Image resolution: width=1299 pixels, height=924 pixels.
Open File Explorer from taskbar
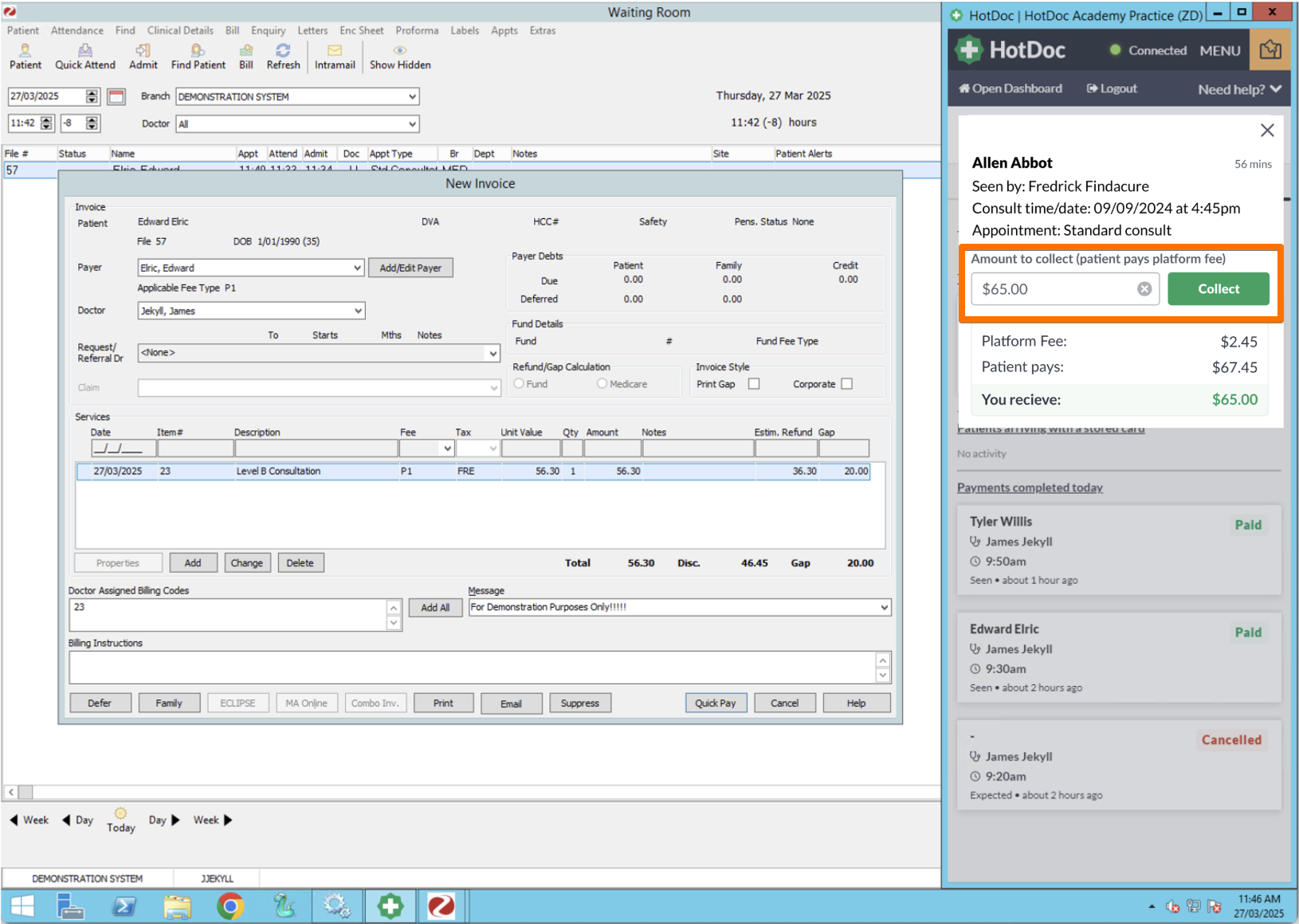(178, 906)
